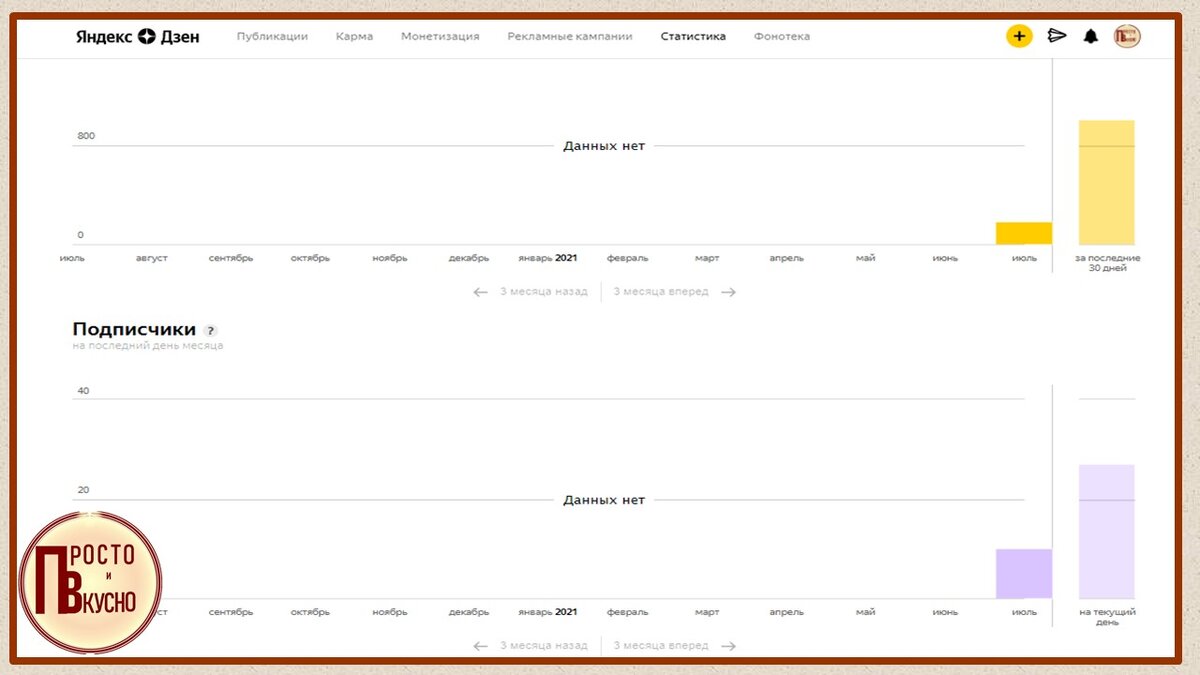Click the question mark next to Подписчики

(x=210, y=330)
